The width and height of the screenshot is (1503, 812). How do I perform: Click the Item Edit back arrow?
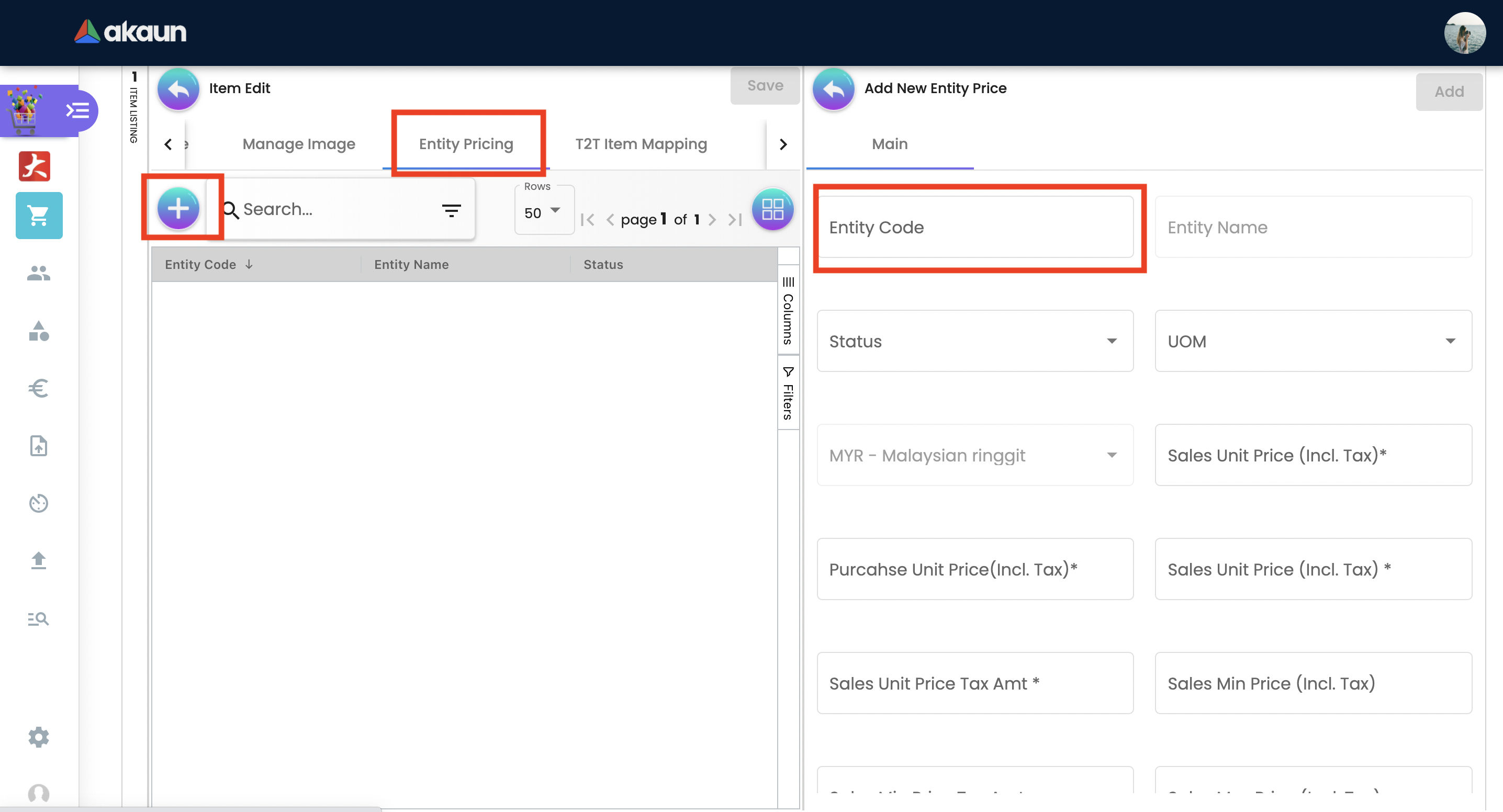[178, 88]
